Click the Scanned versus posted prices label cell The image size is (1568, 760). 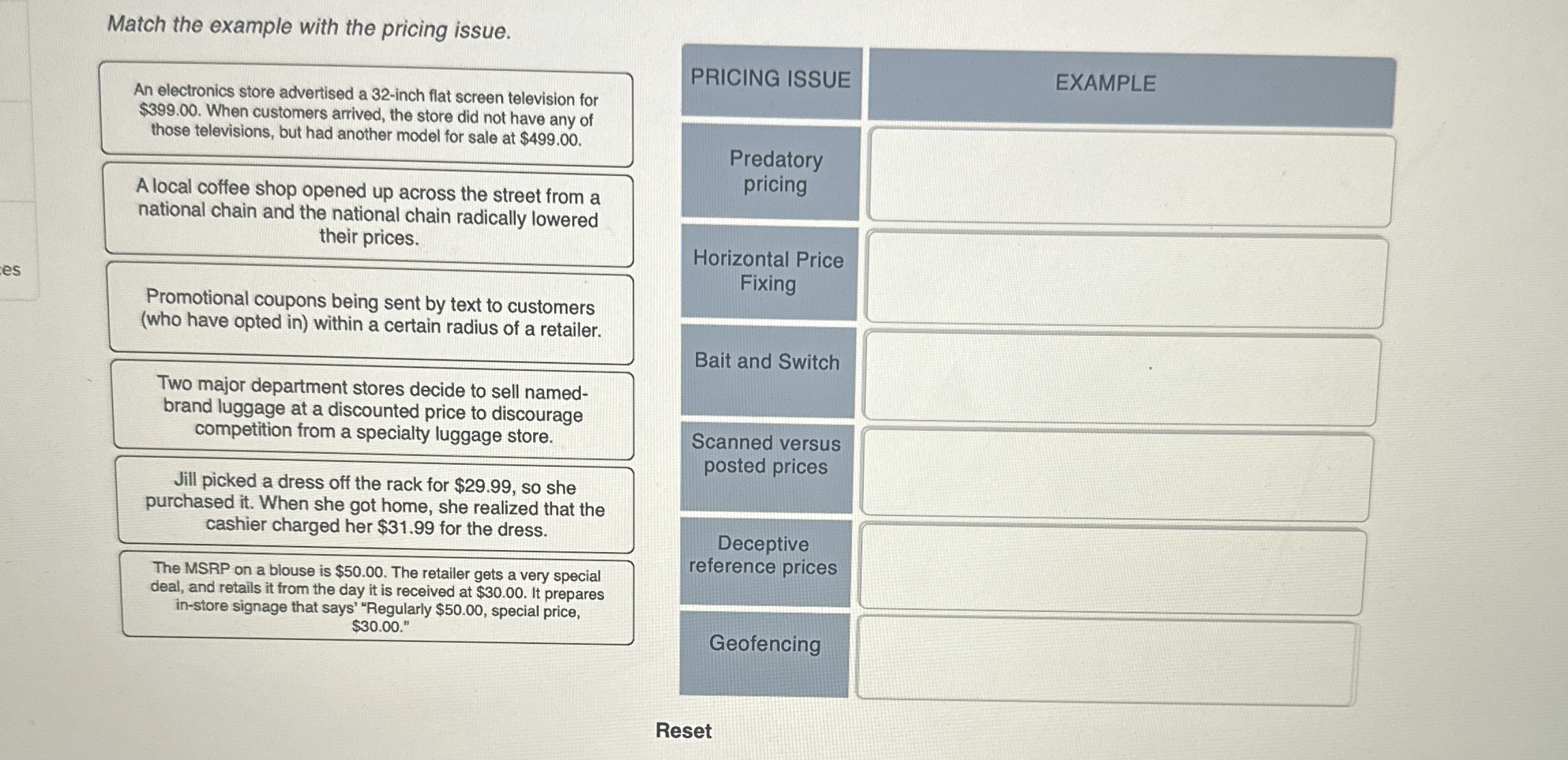pos(764,456)
